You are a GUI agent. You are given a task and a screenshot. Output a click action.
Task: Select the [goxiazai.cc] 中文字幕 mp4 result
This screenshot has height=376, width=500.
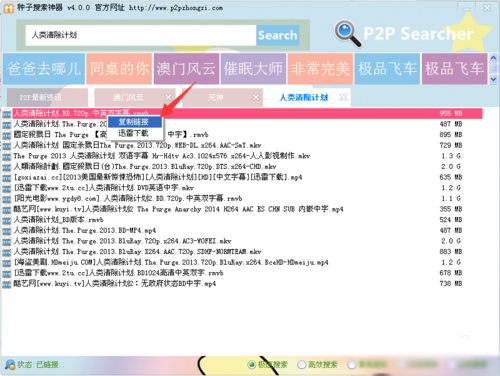[x=158, y=177]
